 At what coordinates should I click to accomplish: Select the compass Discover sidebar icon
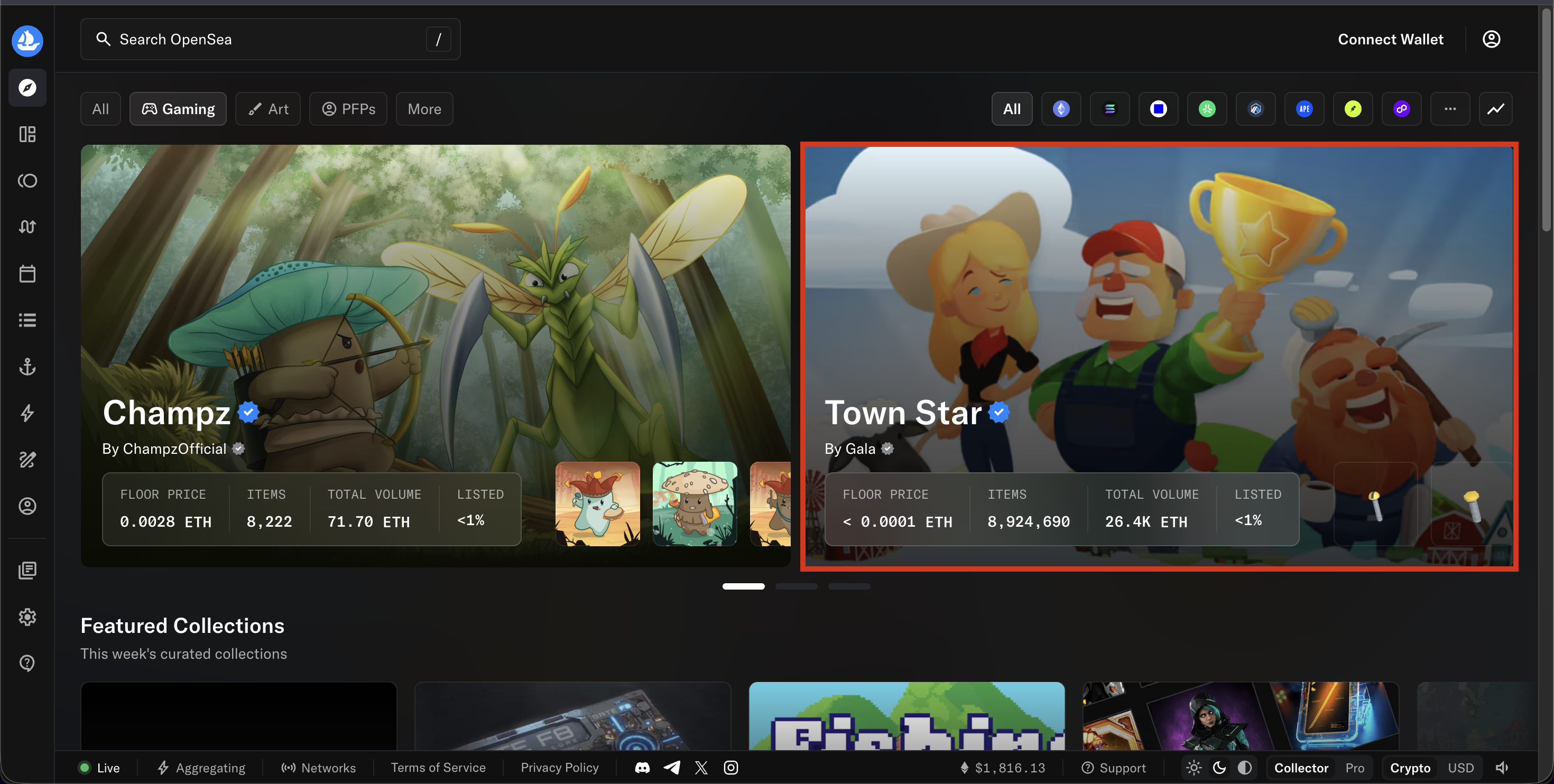point(27,88)
